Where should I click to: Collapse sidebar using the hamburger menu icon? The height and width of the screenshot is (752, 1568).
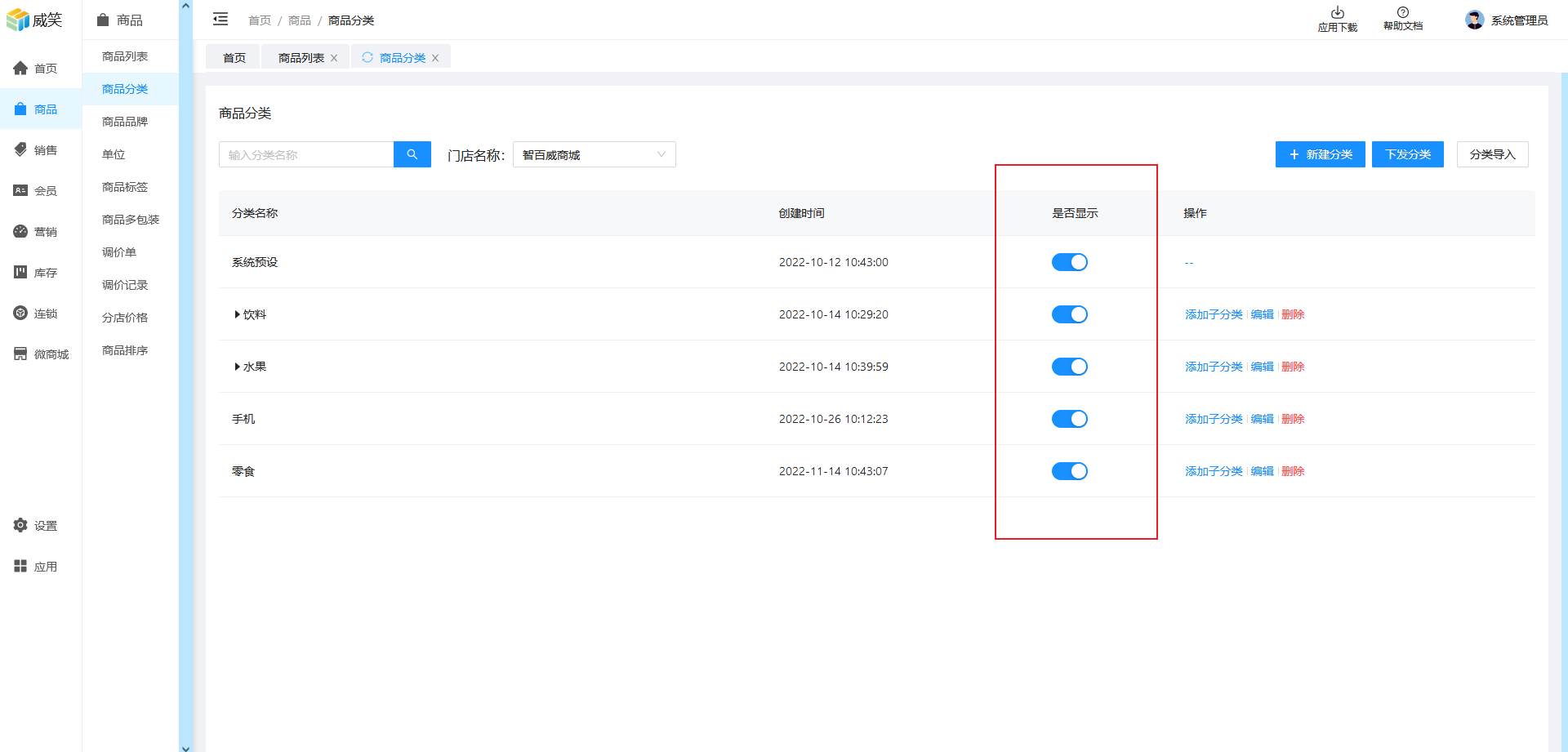[x=220, y=20]
